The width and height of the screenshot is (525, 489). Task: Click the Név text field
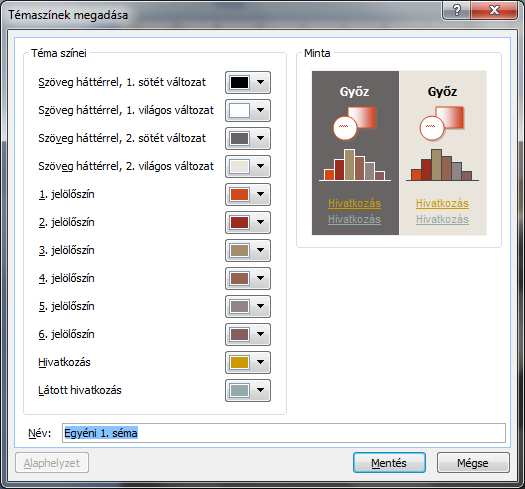(284, 433)
